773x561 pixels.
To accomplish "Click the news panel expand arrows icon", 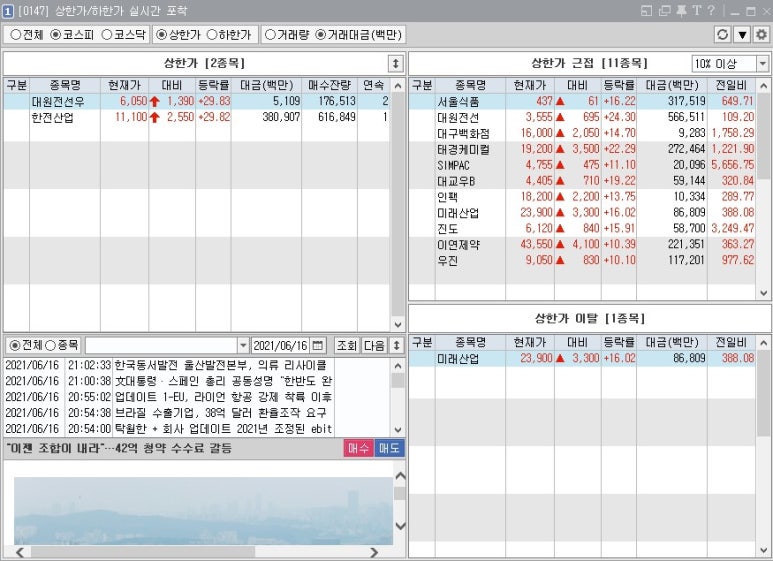I will pos(396,345).
